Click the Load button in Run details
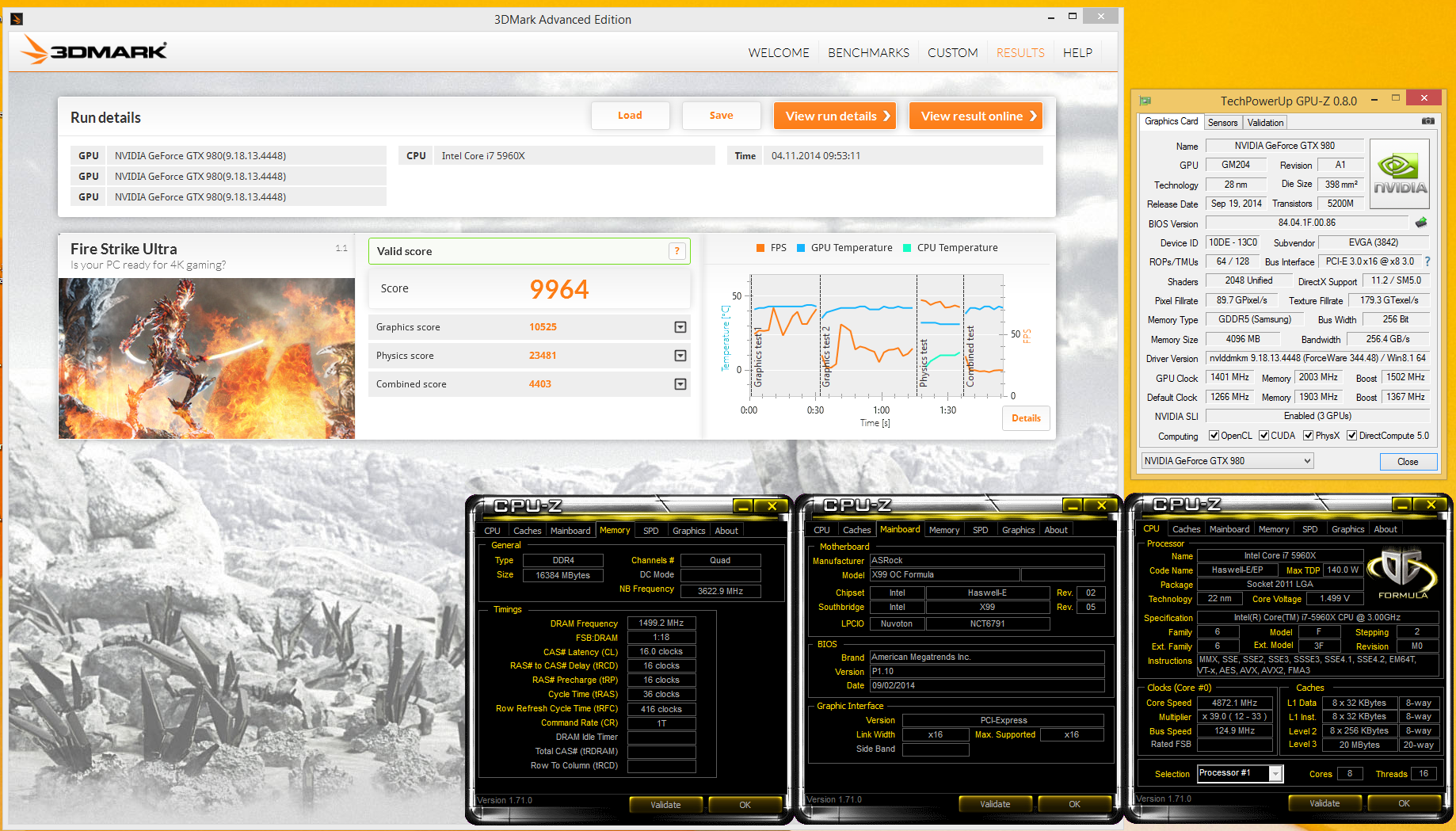Screen dimensions: 1456x831 (x=630, y=116)
